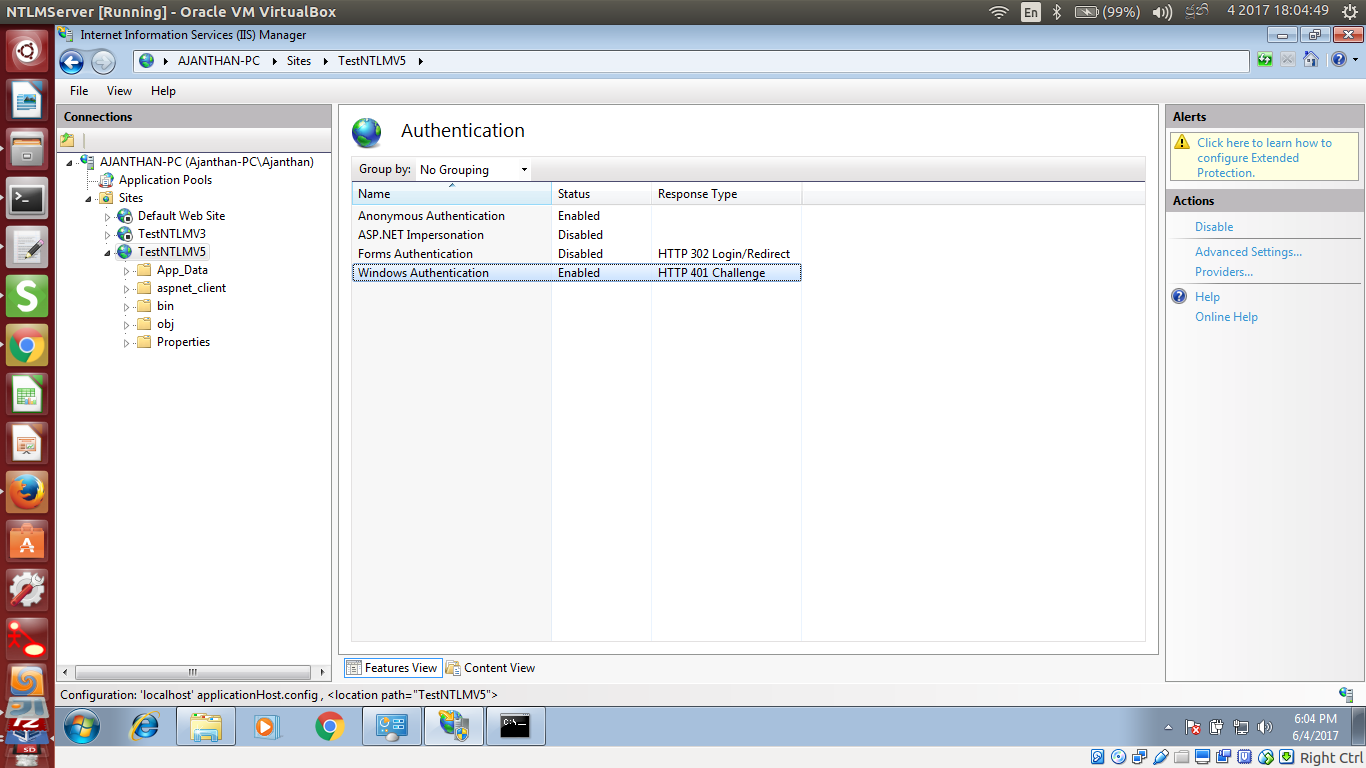Click the network icon in the Windows tray
This screenshot has height=768, width=1366.
(x=1241, y=727)
